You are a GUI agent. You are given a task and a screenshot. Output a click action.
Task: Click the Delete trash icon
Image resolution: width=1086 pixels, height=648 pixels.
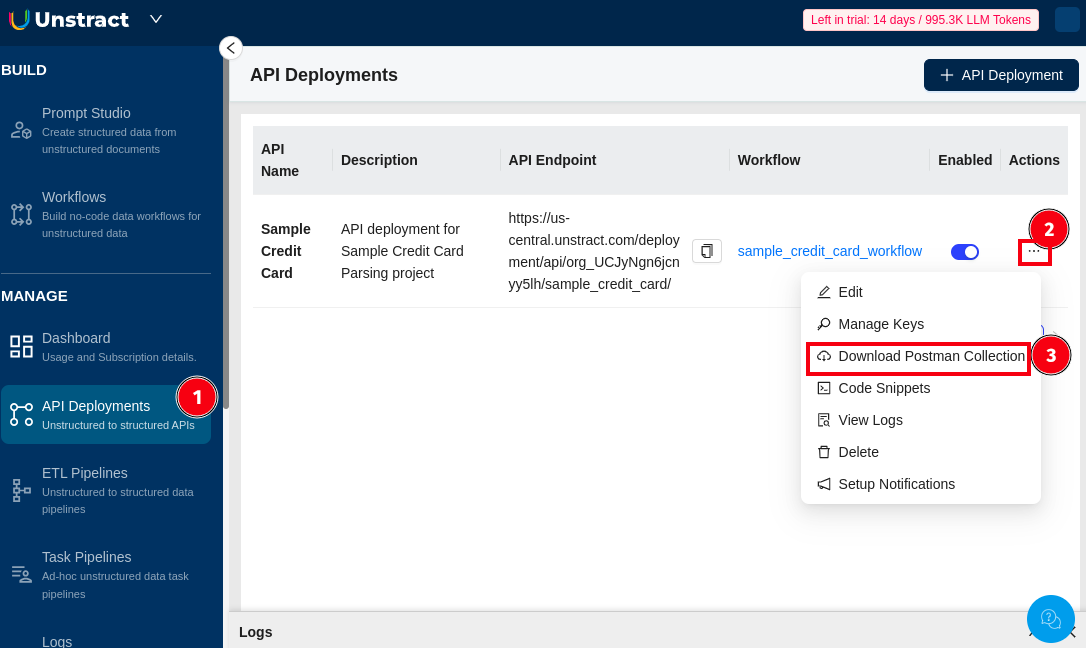[x=824, y=452]
